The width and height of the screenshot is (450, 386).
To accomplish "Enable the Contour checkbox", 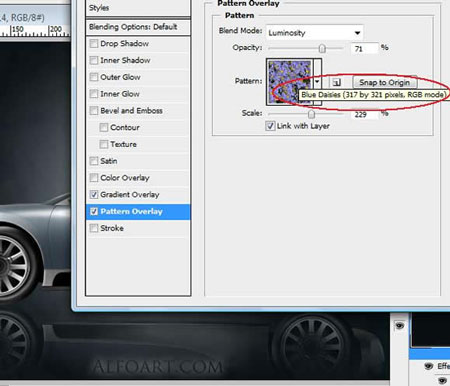I will coord(104,127).
